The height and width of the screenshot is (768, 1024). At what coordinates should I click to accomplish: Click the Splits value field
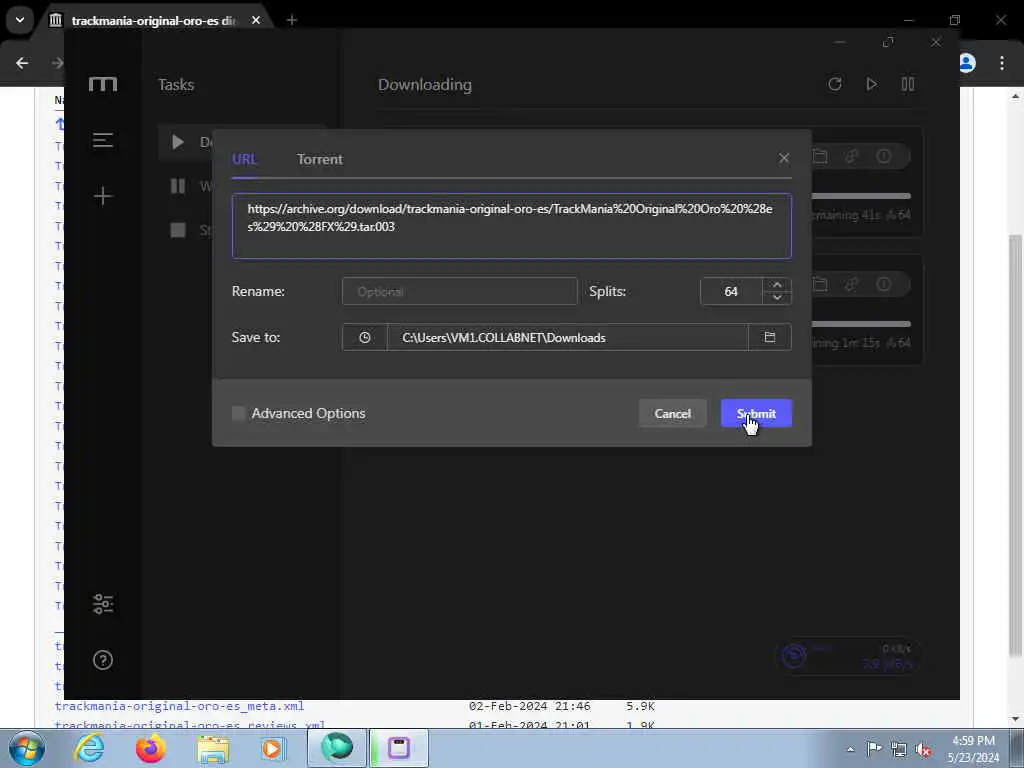731,291
